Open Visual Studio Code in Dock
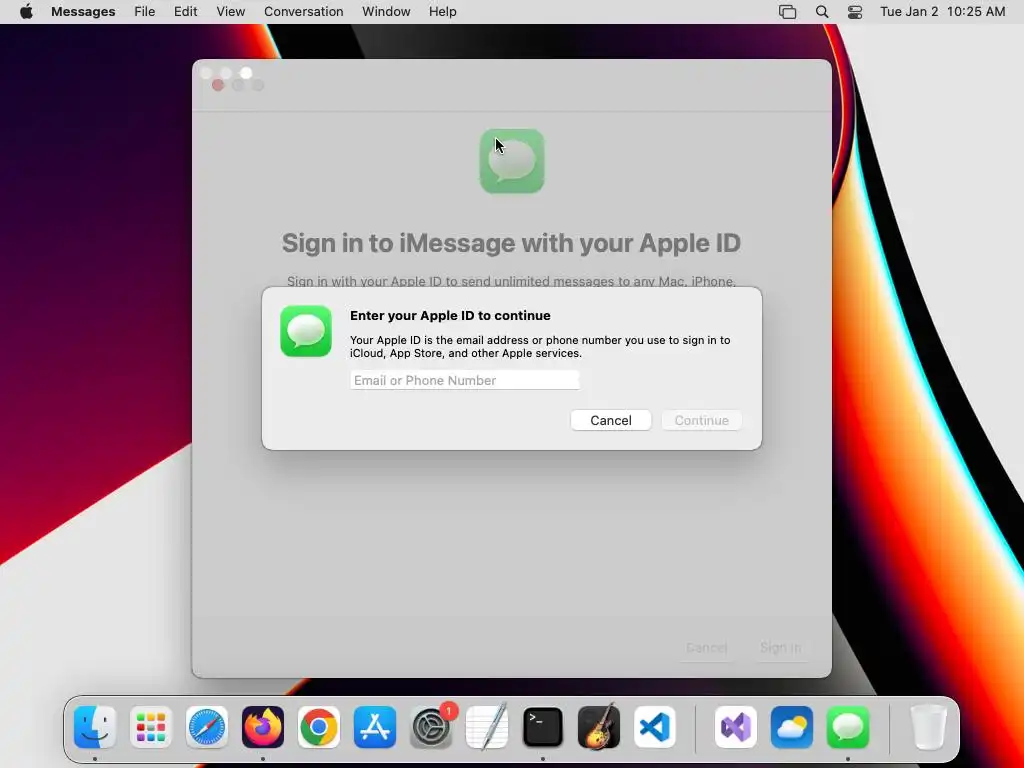This screenshot has width=1024, height=768. (x=655, y=727)
